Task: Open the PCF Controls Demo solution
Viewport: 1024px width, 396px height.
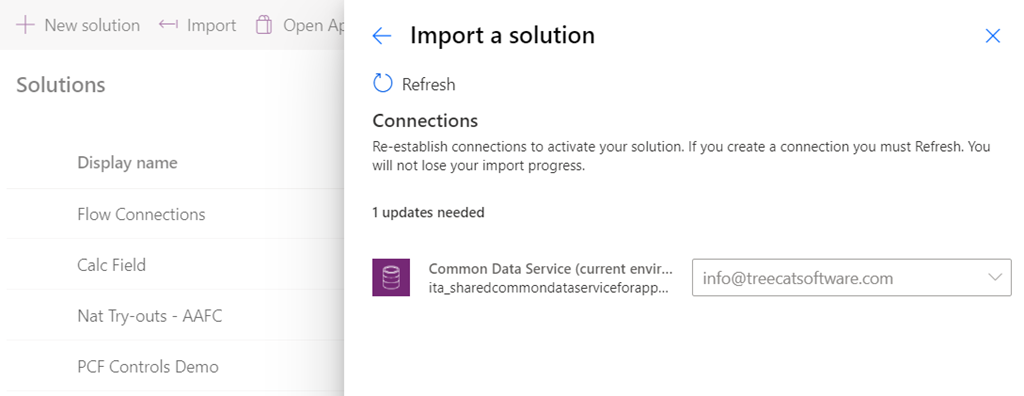Action: [148, 367]
